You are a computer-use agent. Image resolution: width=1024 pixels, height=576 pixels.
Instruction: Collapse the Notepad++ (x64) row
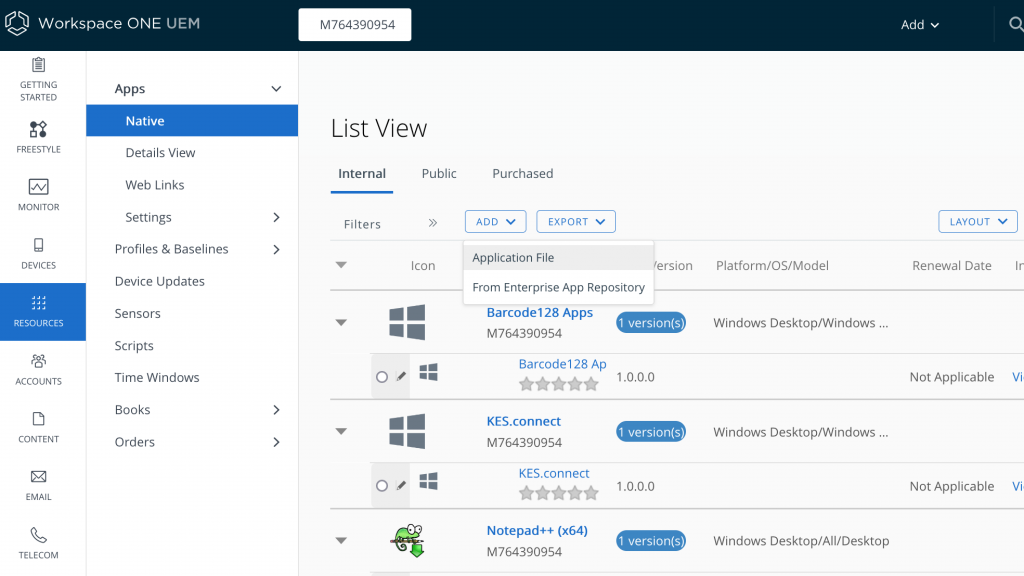click(341, 541)
